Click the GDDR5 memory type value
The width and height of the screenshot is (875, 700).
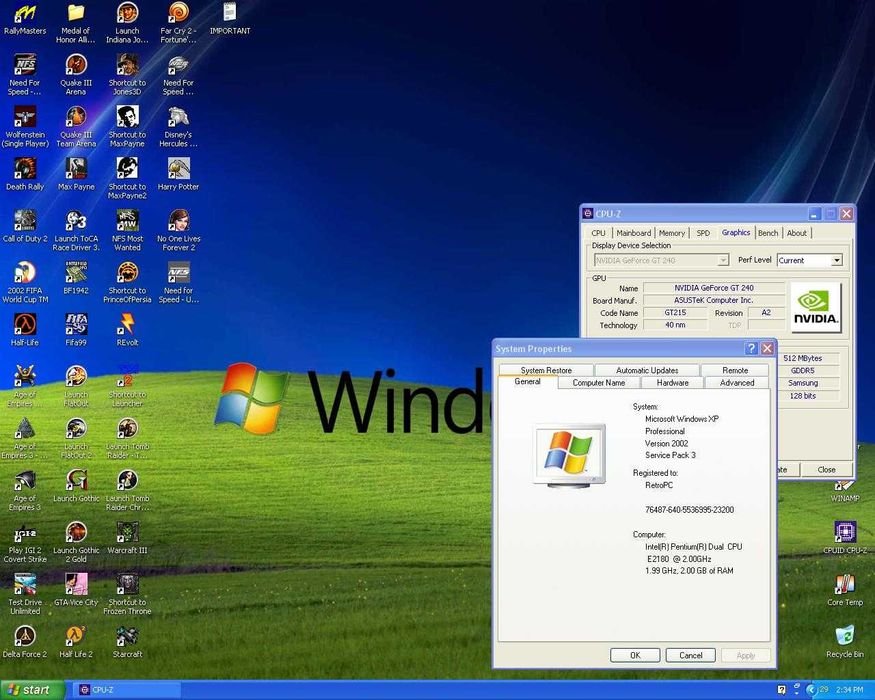[802, 371]
